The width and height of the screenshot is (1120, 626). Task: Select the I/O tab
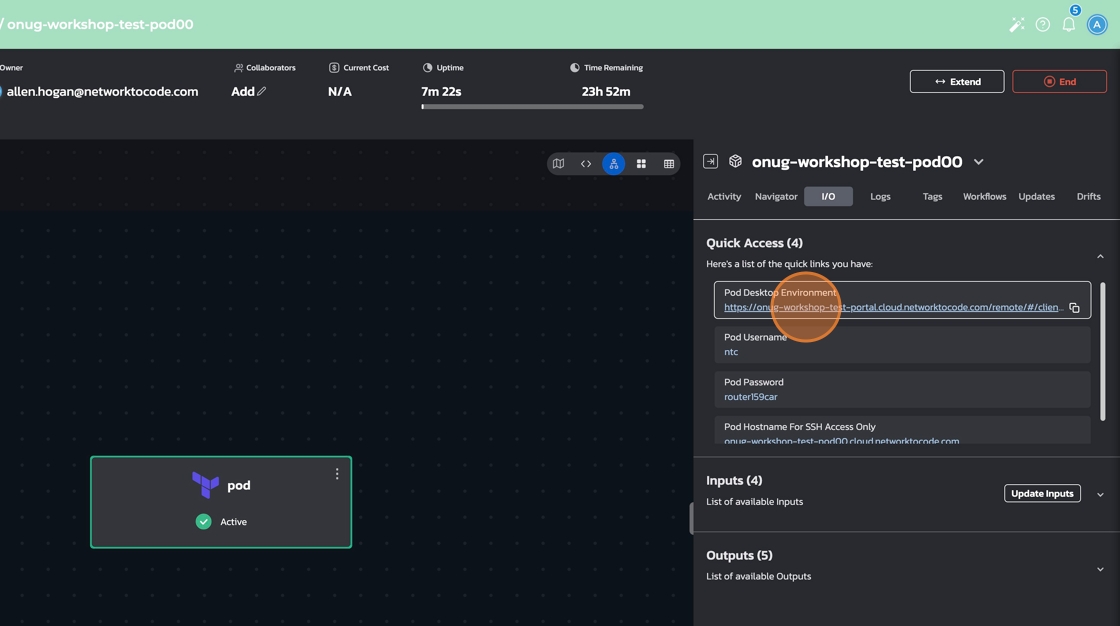click(x=829, y=197)
